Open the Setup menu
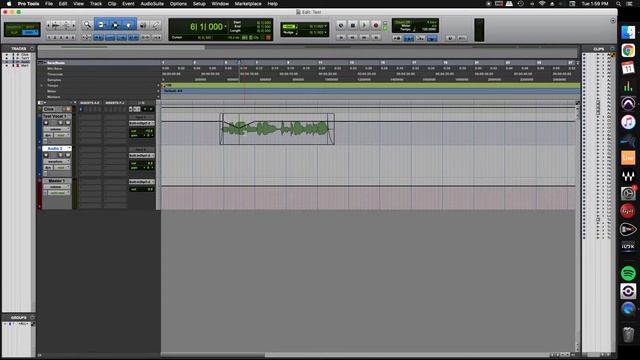The height and width of the screenshot is (360, 640). pyautogui.click(x=199, y=4)
